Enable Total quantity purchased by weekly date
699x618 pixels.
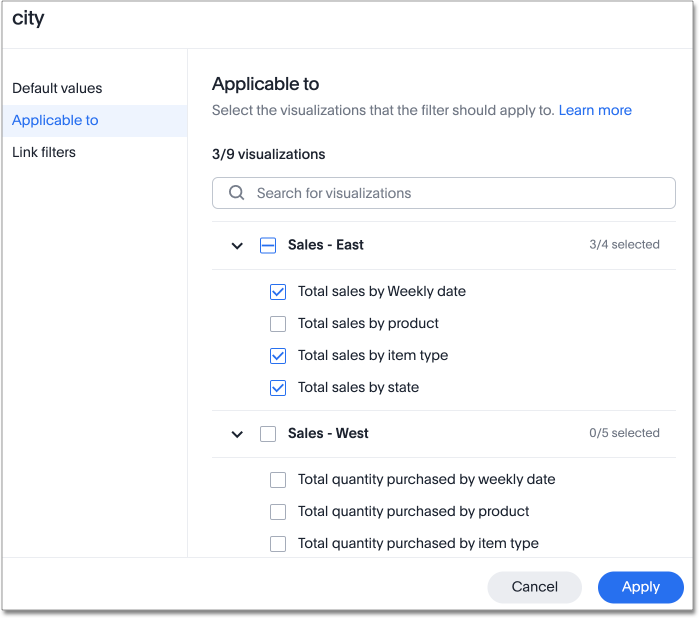click(x=278, y=480)
